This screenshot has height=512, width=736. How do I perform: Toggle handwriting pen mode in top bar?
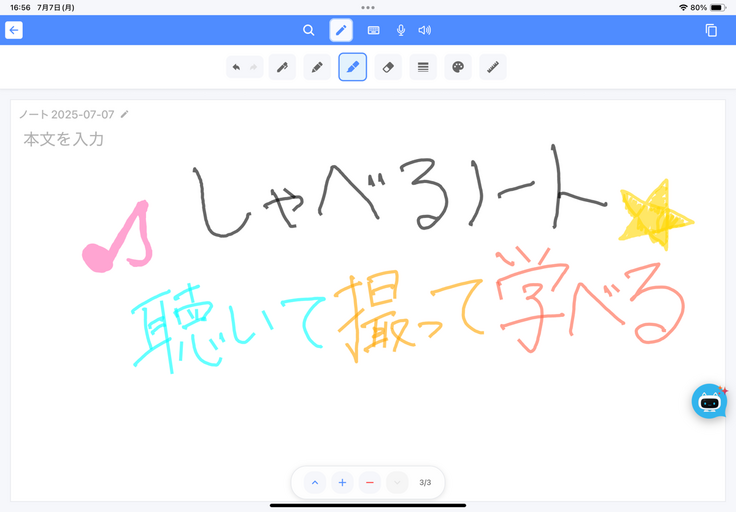[x=341, y=30]
